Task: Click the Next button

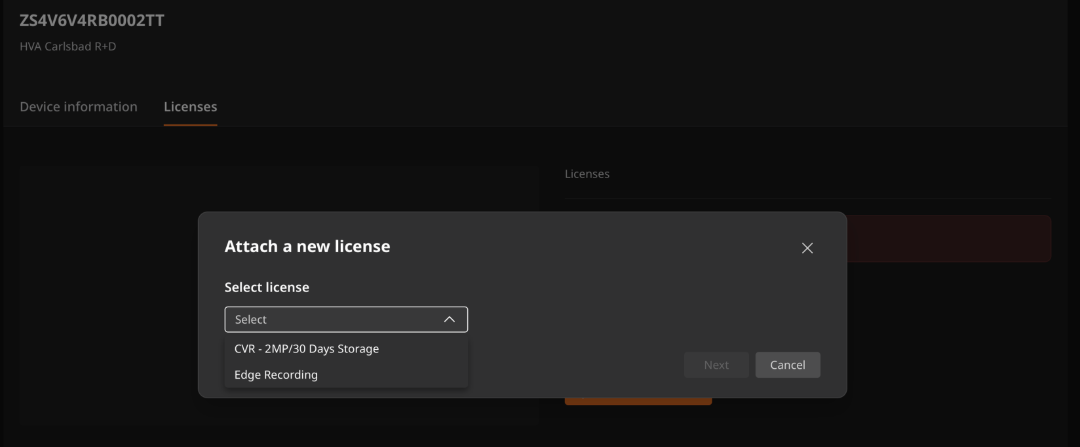Action: 716,365
